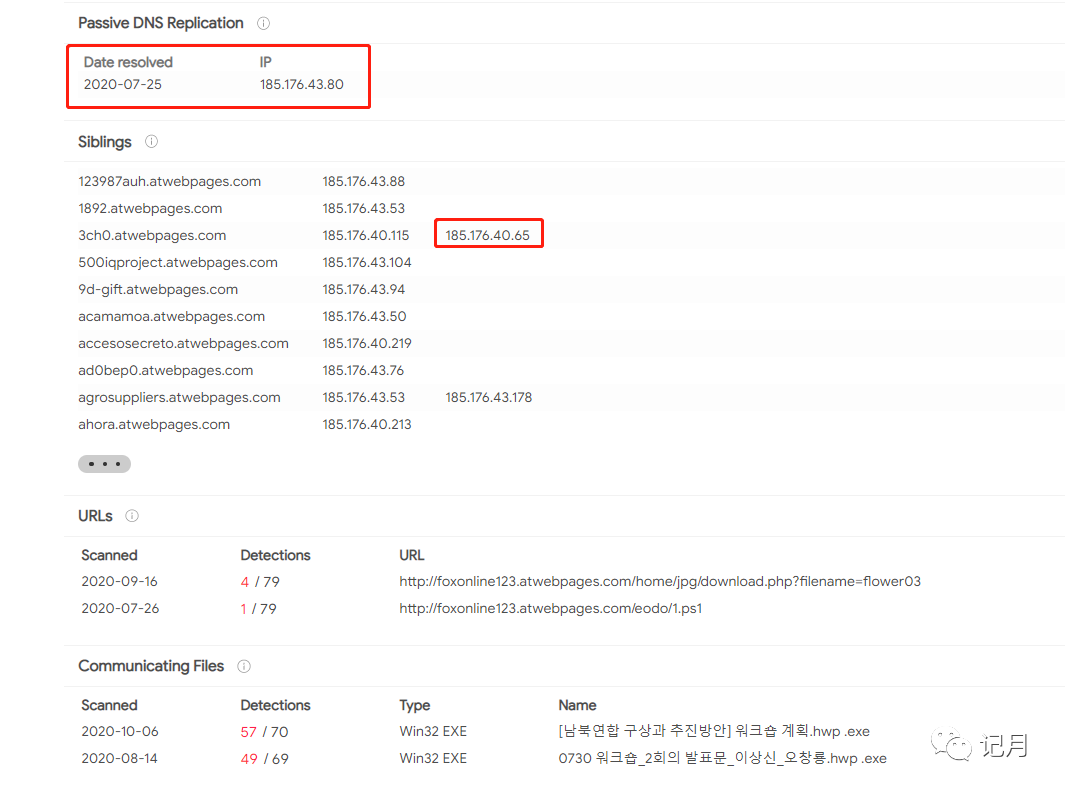Open file '[남북연합 구상과 추진방안] 워크숍 계획.hwp .exe'

(x=714, y=732)
